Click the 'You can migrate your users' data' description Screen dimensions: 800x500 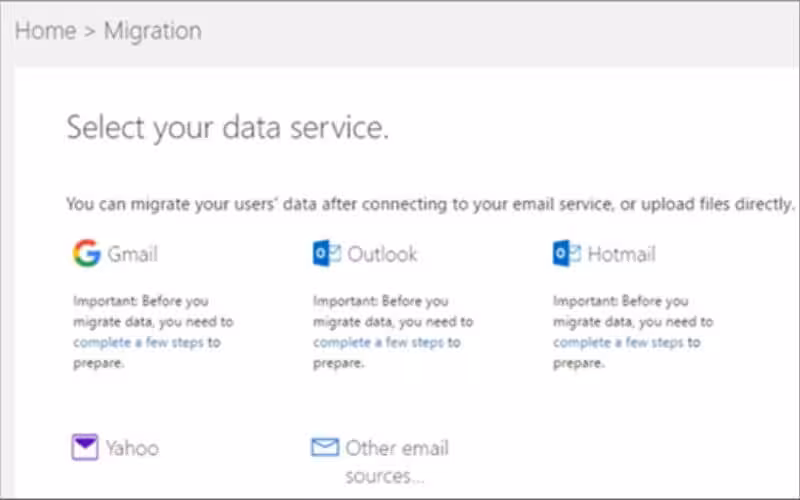(430, 204)
